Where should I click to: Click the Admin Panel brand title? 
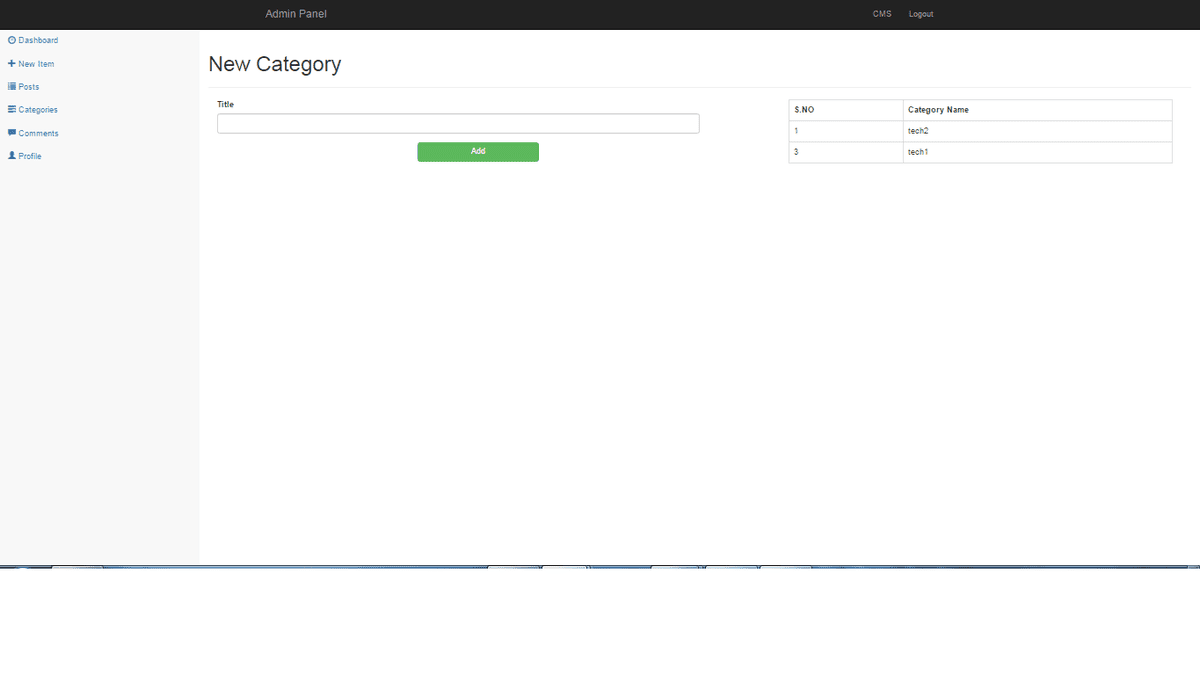[x=296, y=14]
